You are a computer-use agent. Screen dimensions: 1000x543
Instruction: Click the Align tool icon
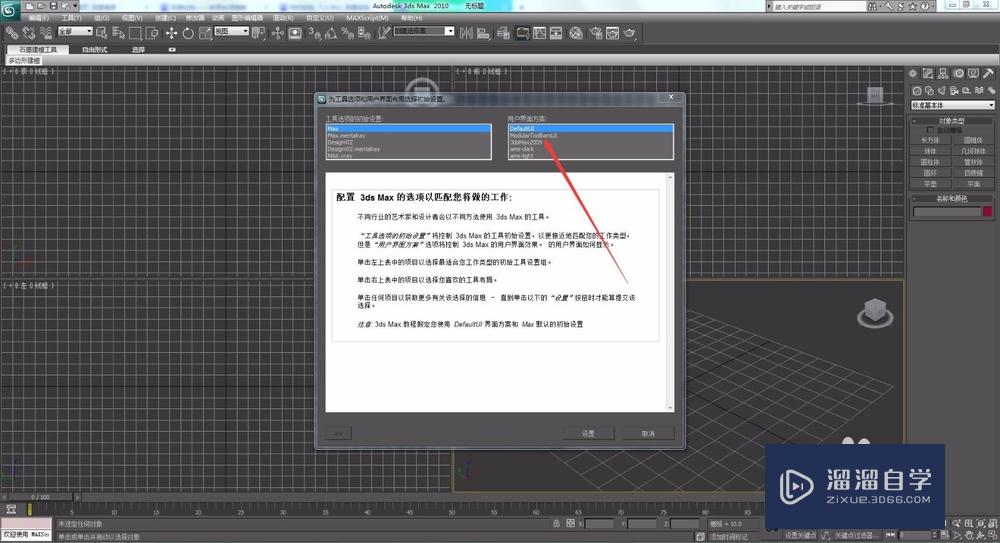483,33
